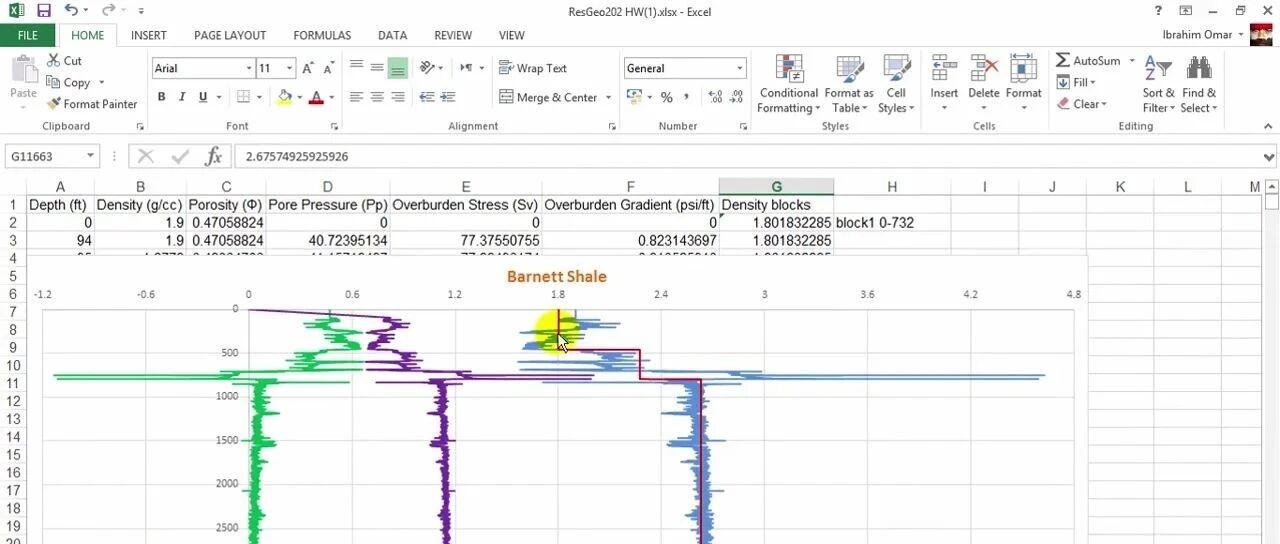This screenshot has width=1280, height=544.
Task: Click Ibrahim Omar account name
Action: point(1199,35)
